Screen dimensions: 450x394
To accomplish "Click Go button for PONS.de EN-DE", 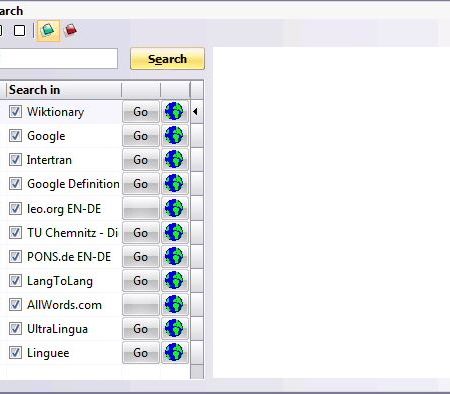I will [141, 257].
